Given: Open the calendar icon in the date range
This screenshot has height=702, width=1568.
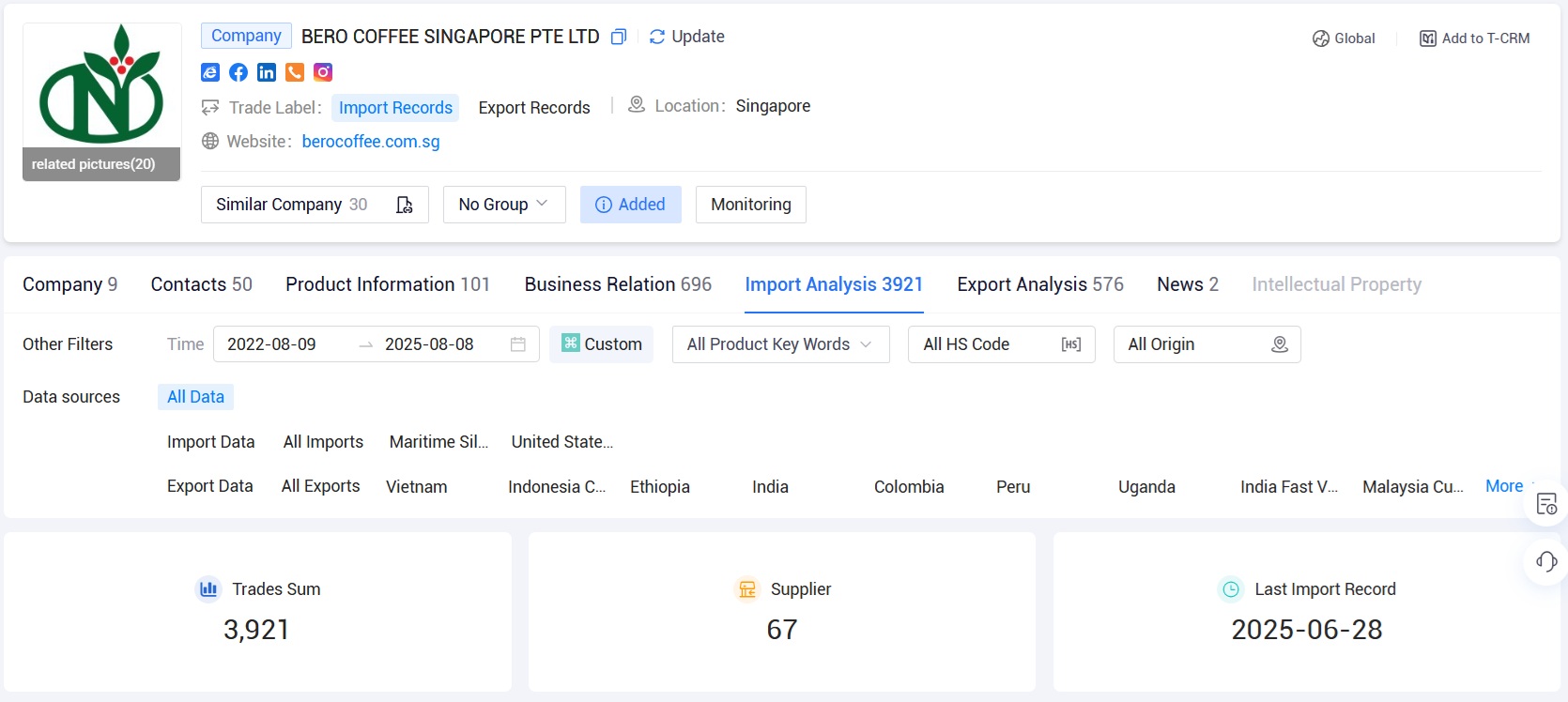Looking at the screenshot, I should (x=517, y=344).
